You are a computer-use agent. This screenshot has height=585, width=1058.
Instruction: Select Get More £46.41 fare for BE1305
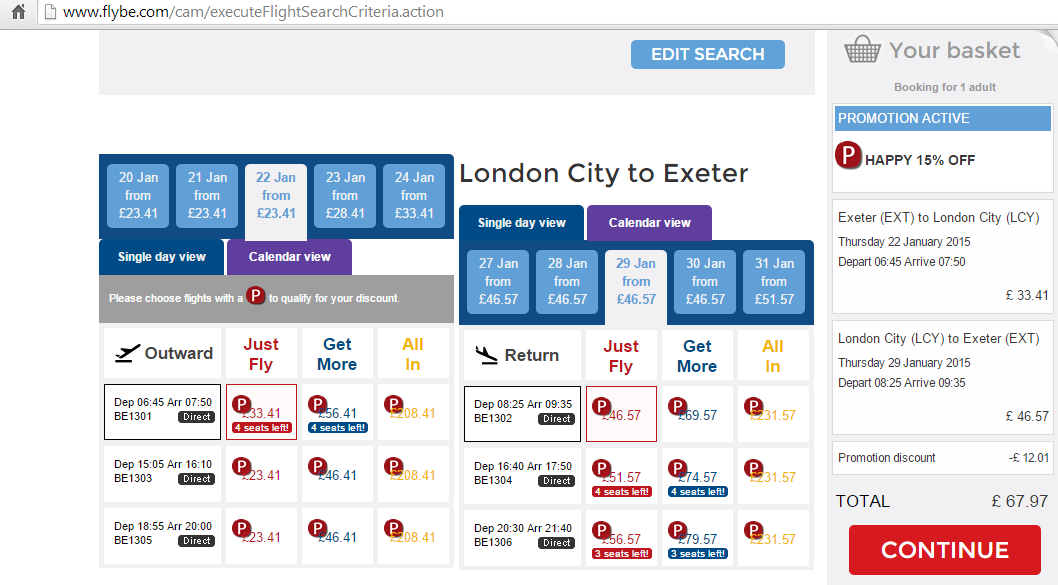337,536
